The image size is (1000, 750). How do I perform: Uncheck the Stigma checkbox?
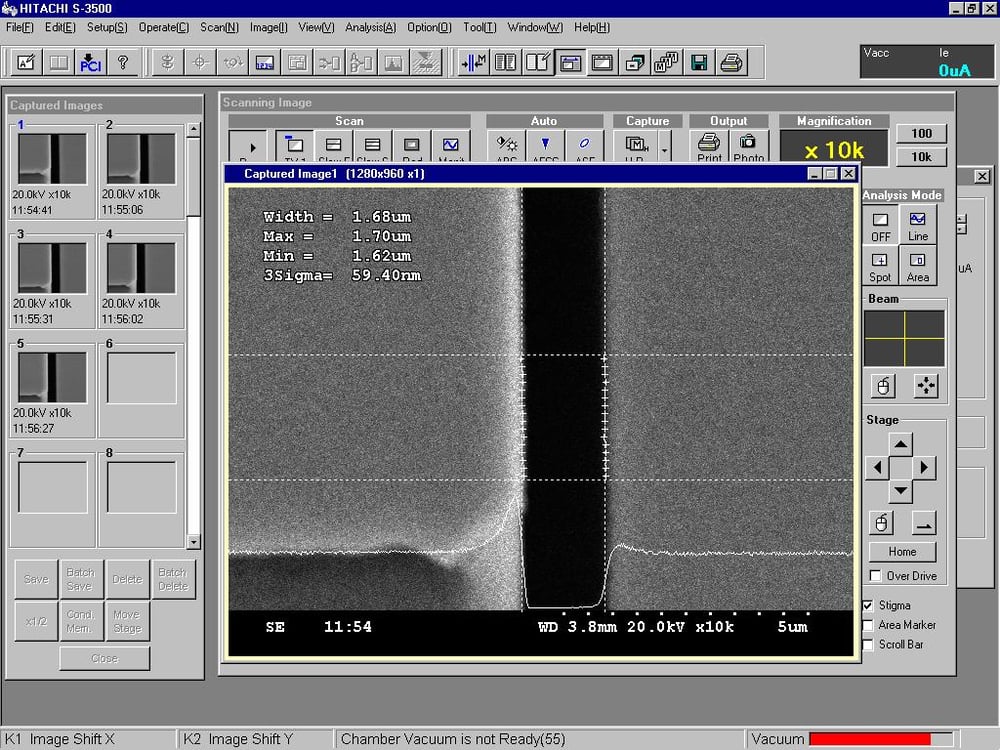(x=868, y=606)
